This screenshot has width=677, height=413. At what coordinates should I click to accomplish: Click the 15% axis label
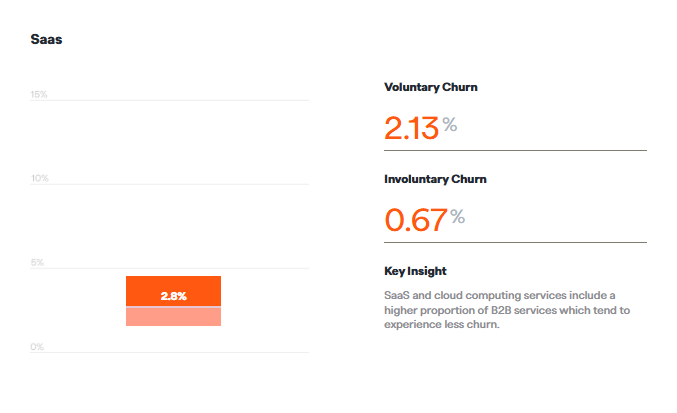click(38, 95)
